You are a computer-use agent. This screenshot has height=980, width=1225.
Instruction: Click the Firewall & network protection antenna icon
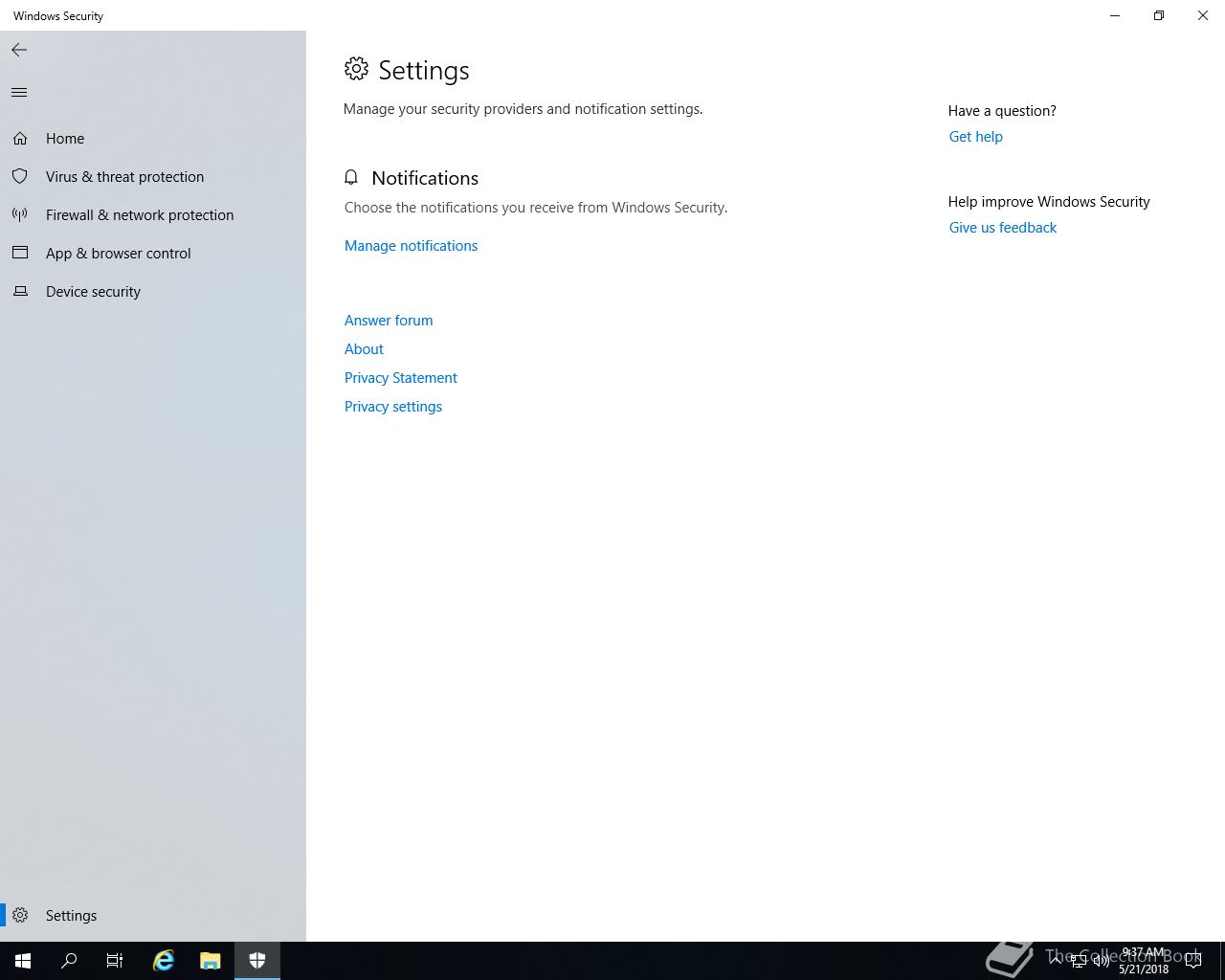pos(20,215)
